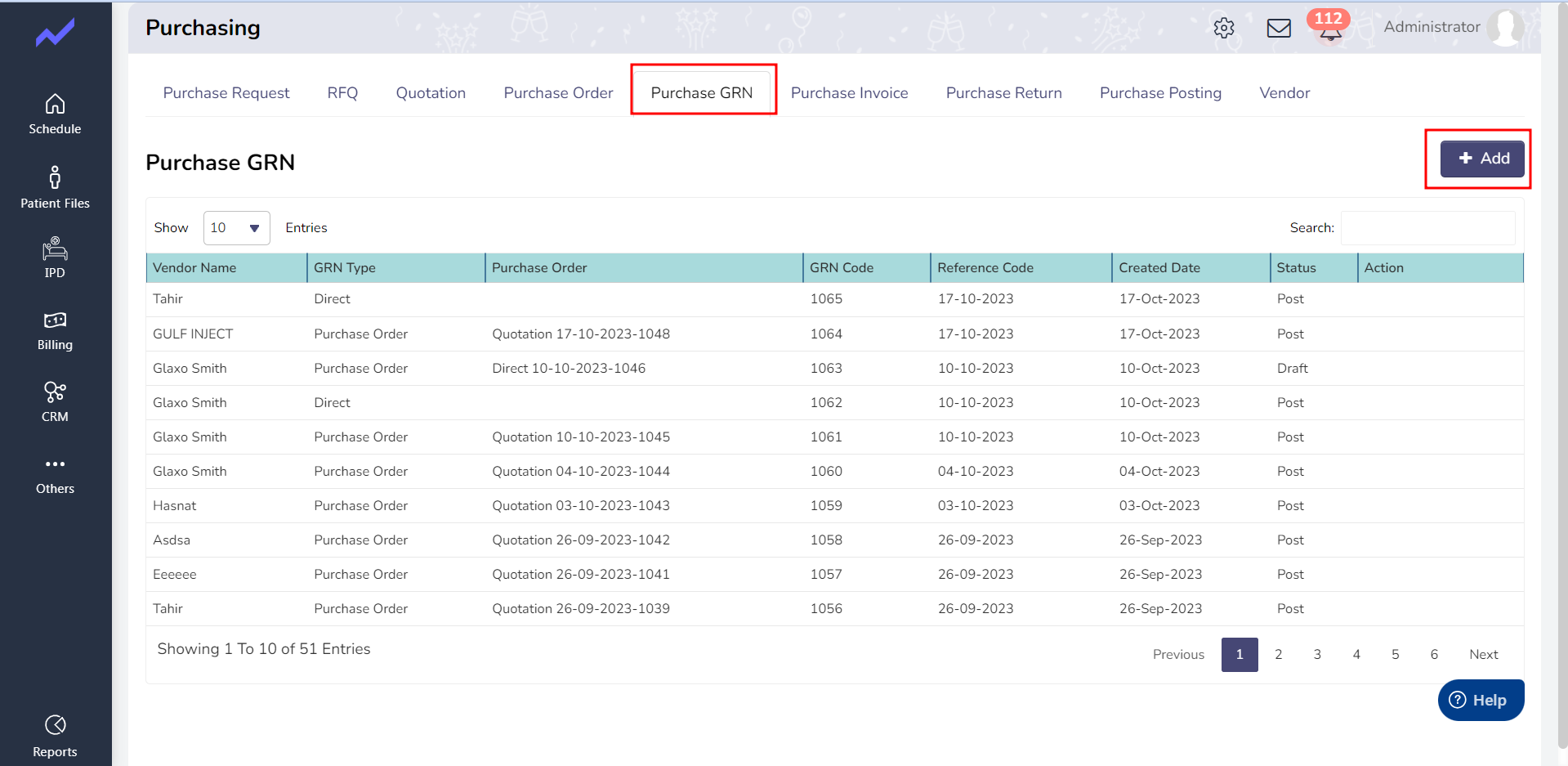This screenshot has width=1568, height=766.
Task: Switch to Purchase Request tab
Action: coord(226,93)
